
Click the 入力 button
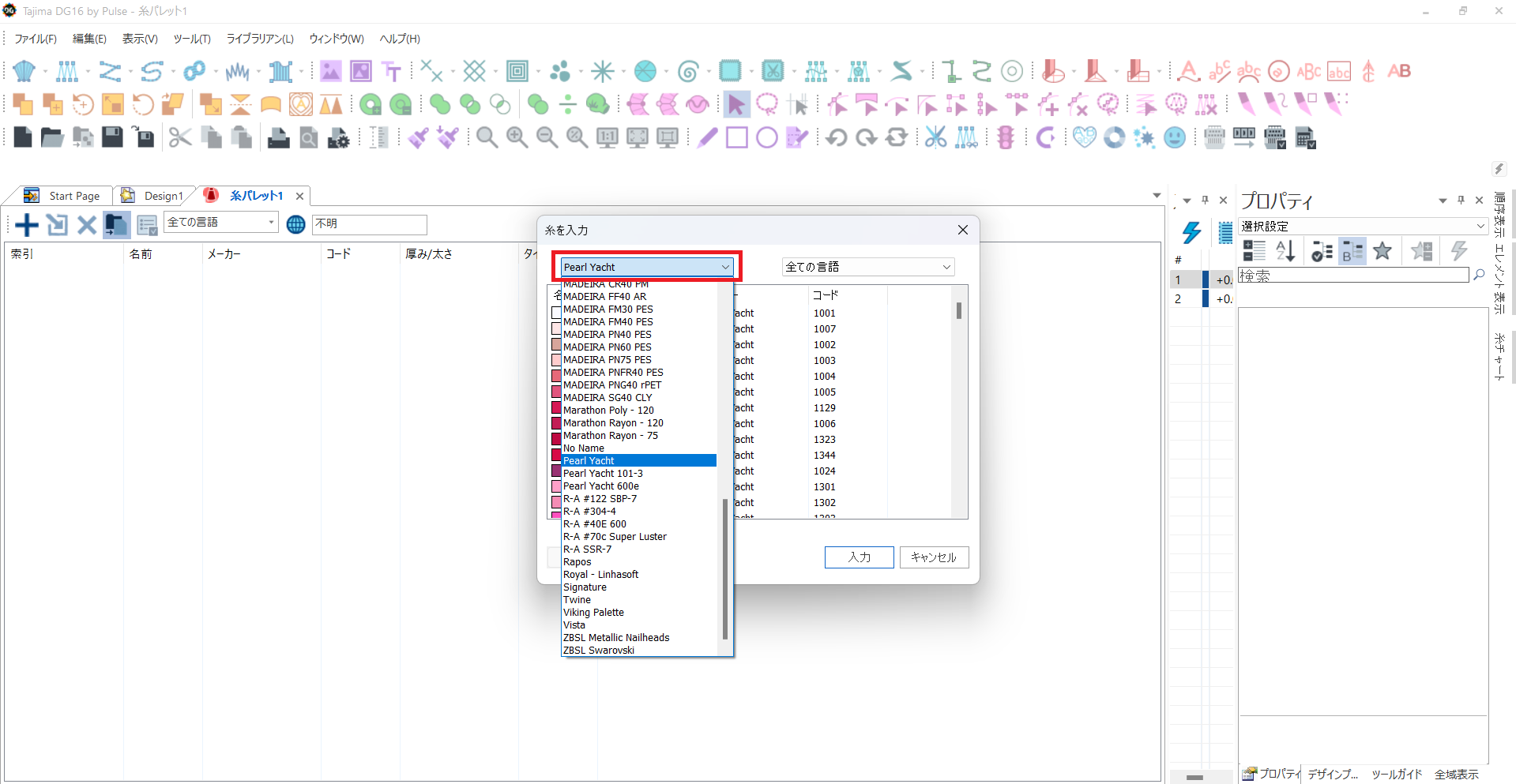coord(860,557)
